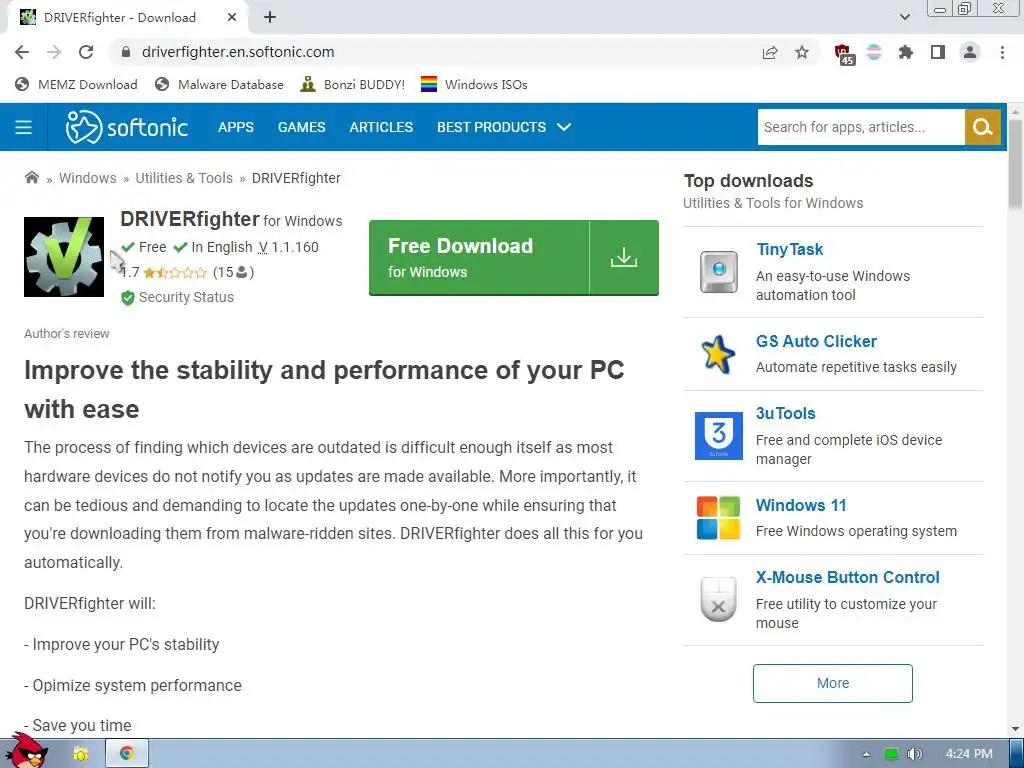
Task: Open the Extensions puzzle icon
Action: [x=906, y=52]
